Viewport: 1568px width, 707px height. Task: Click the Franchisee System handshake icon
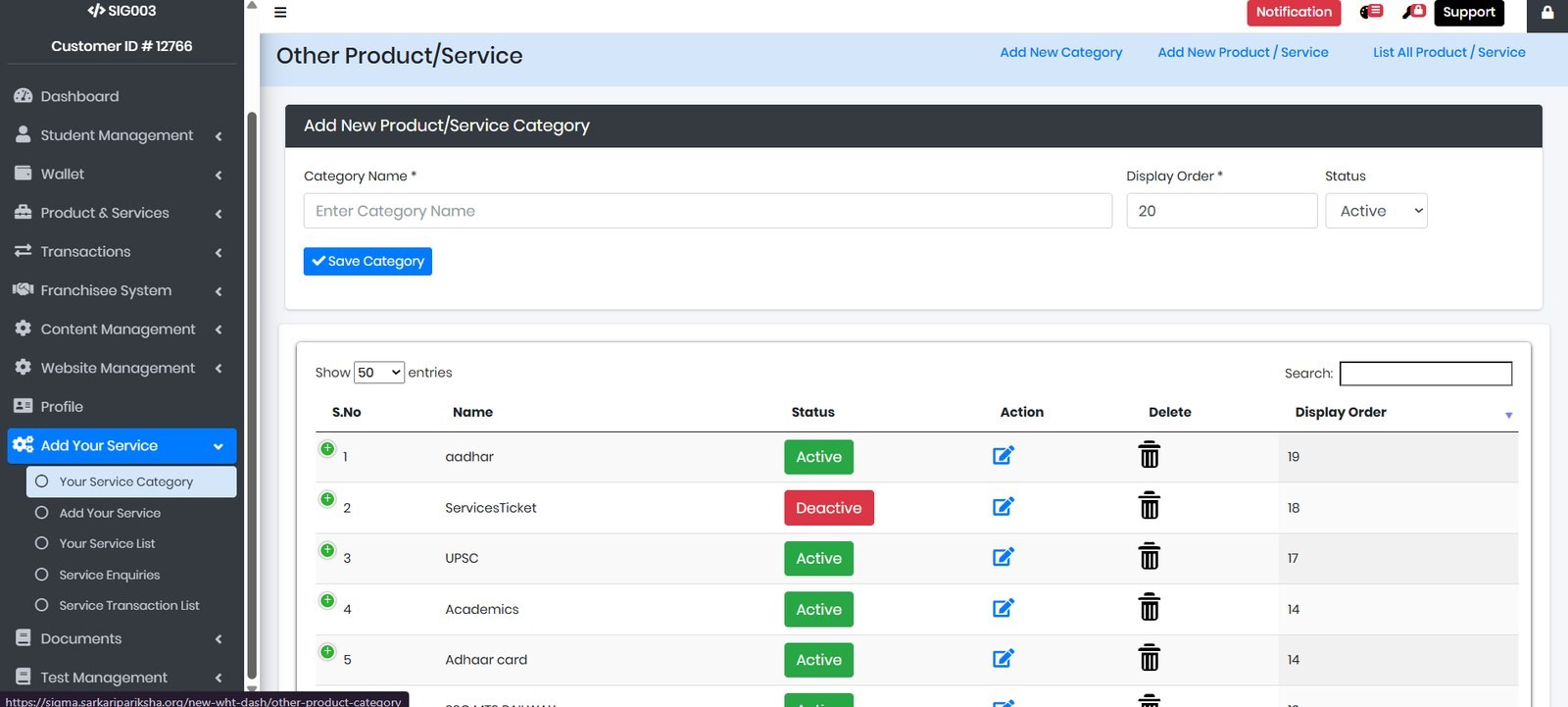24,289
